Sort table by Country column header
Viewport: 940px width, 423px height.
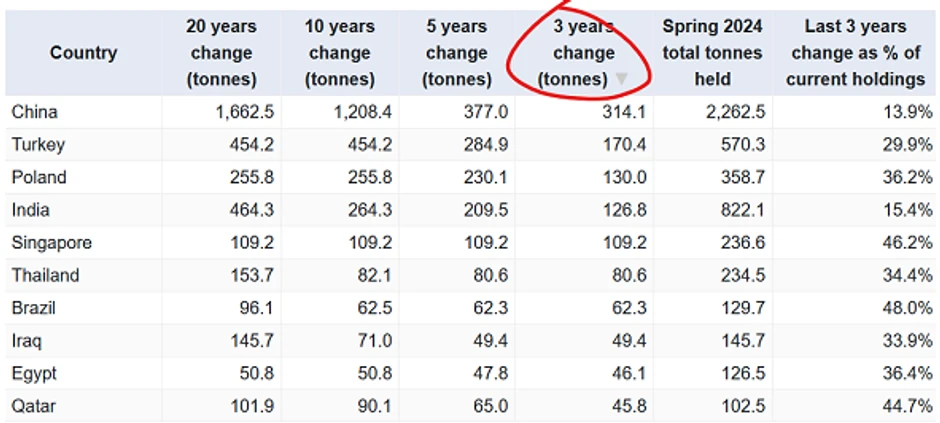click(x=83, y=53)
